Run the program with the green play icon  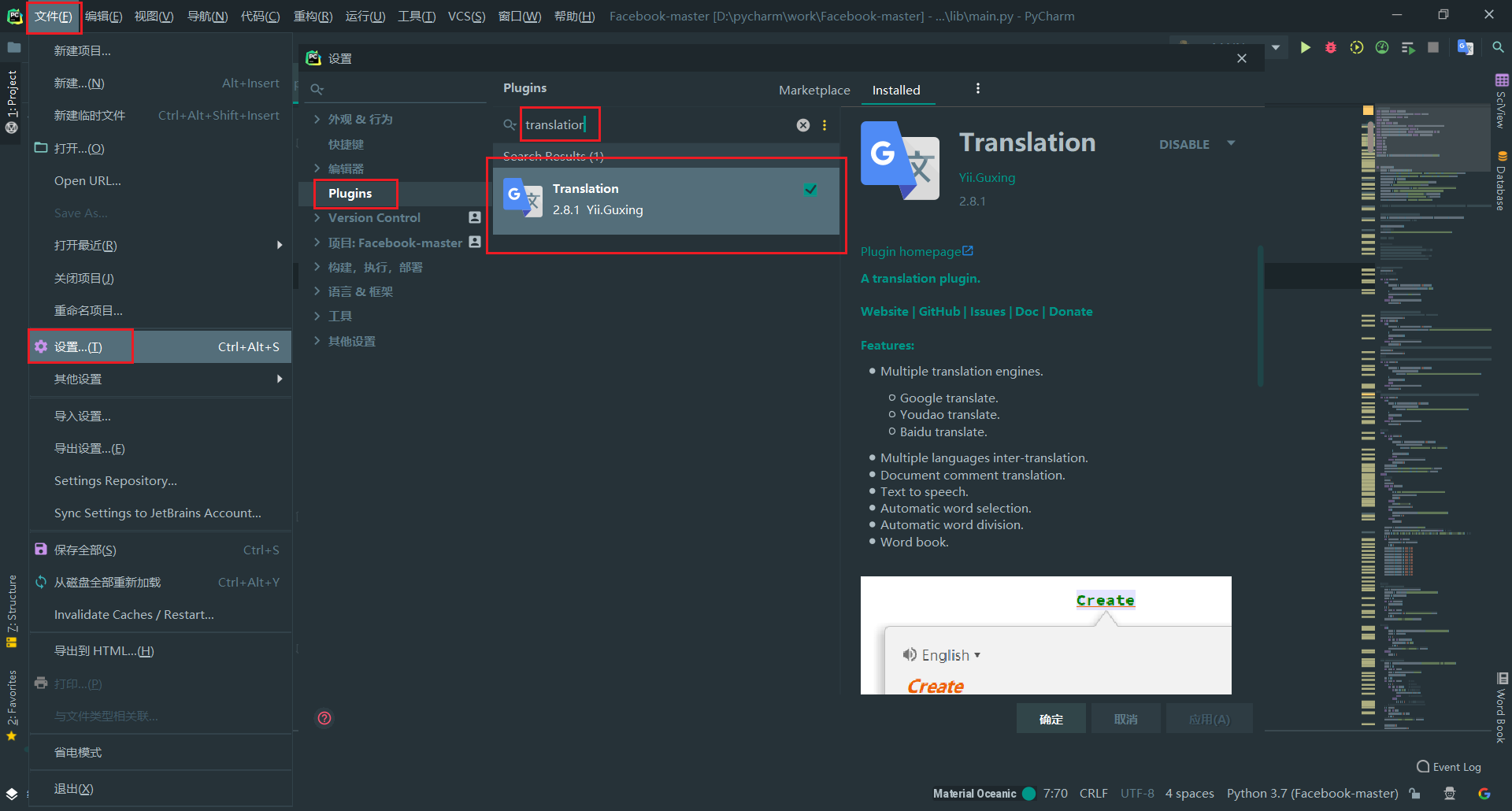[x=1305, y=48]
